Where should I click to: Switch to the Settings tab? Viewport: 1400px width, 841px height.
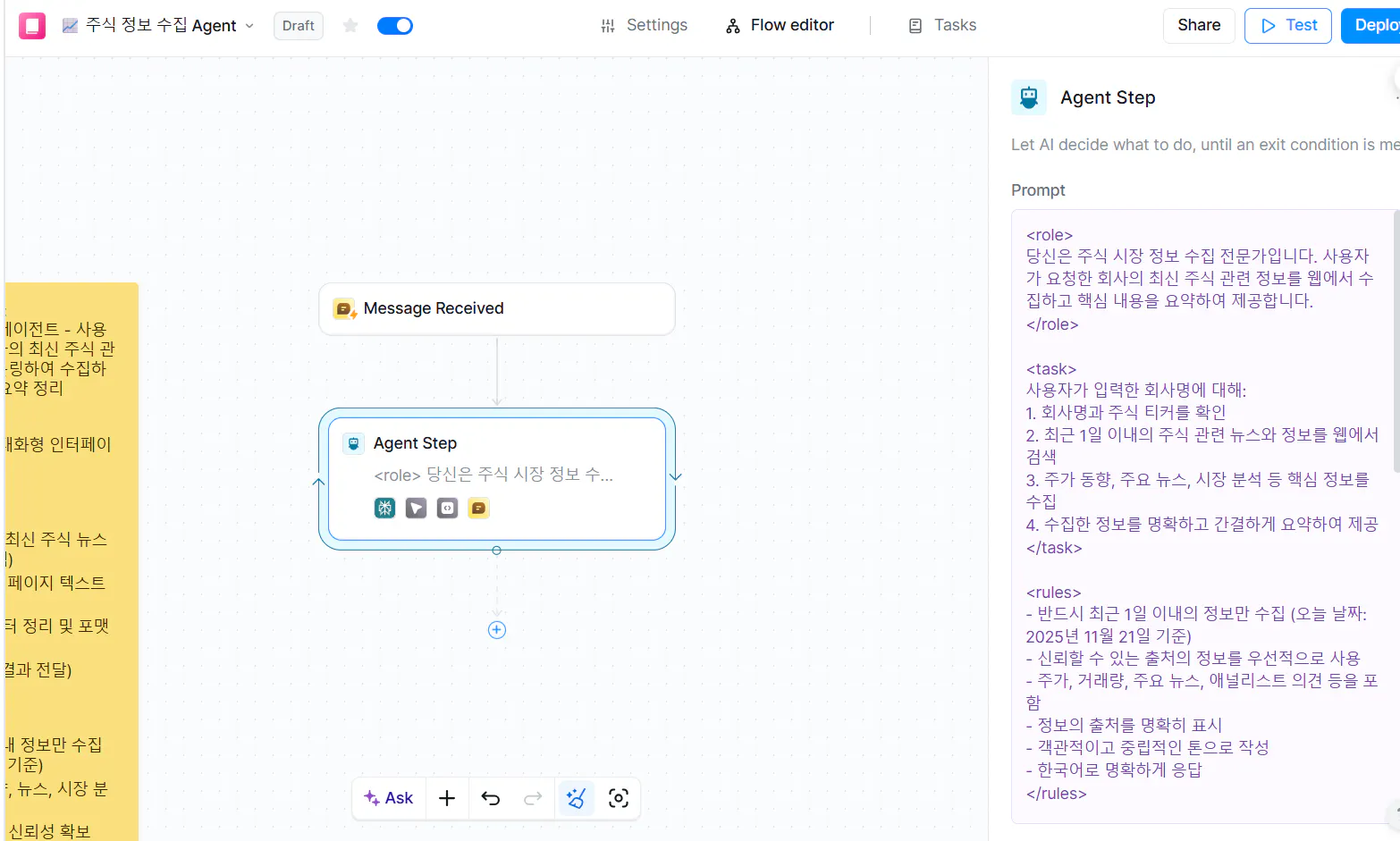coord(644,25)
